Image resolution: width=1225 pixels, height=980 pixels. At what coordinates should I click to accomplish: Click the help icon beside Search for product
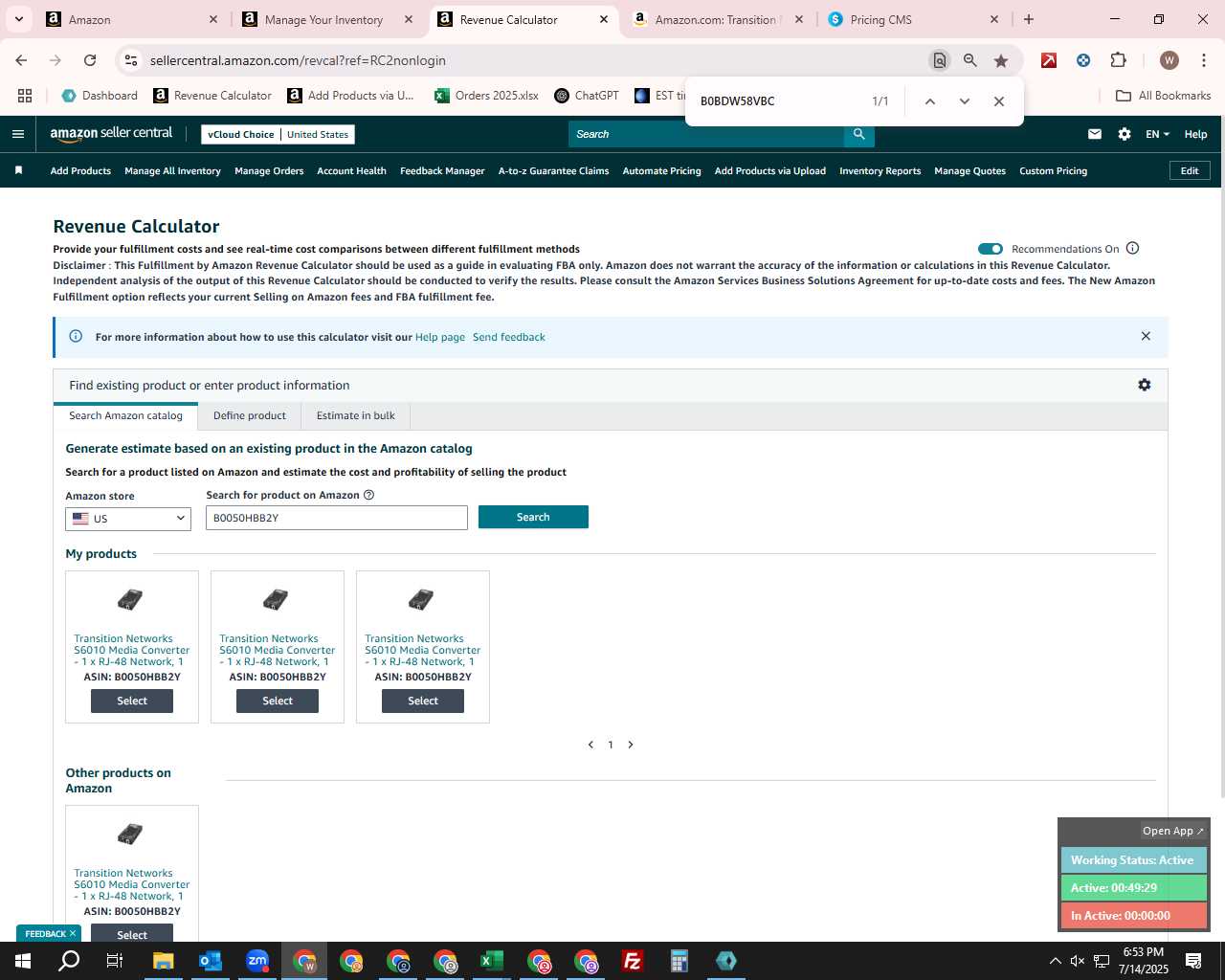[x=368, y=495]
